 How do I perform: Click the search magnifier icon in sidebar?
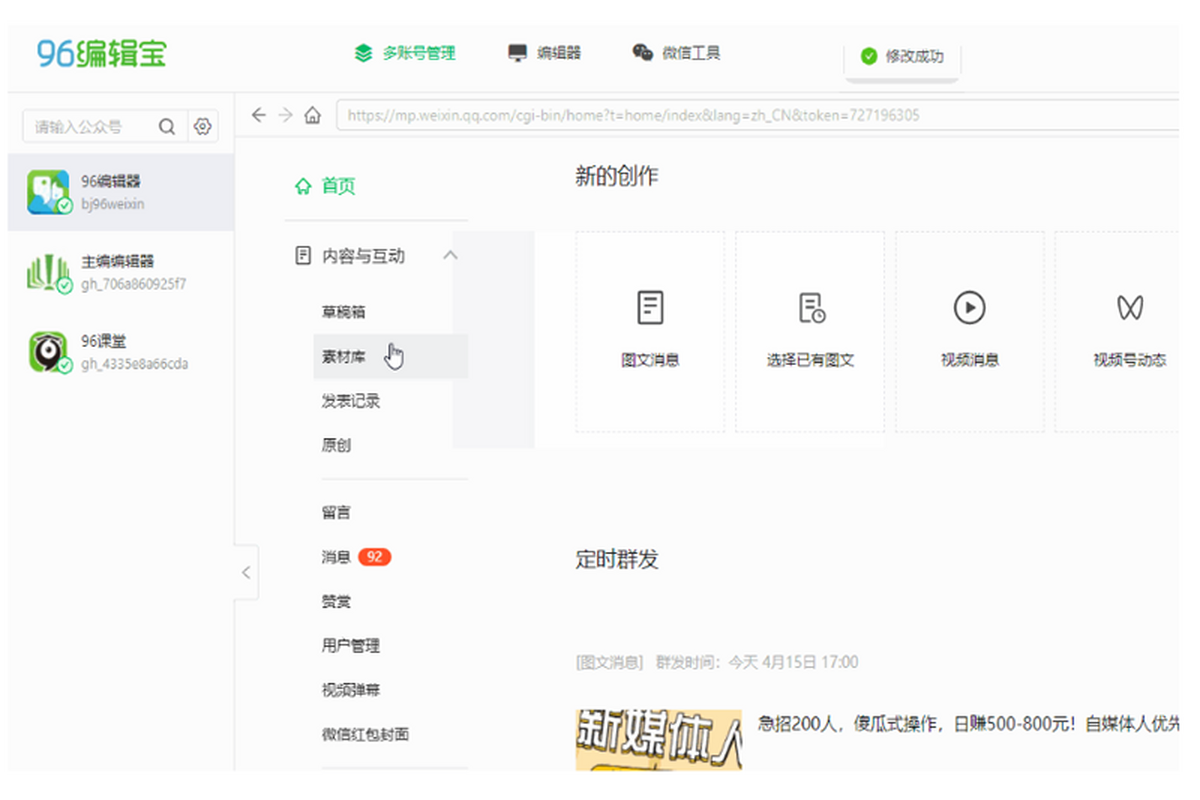coord(167,127)
